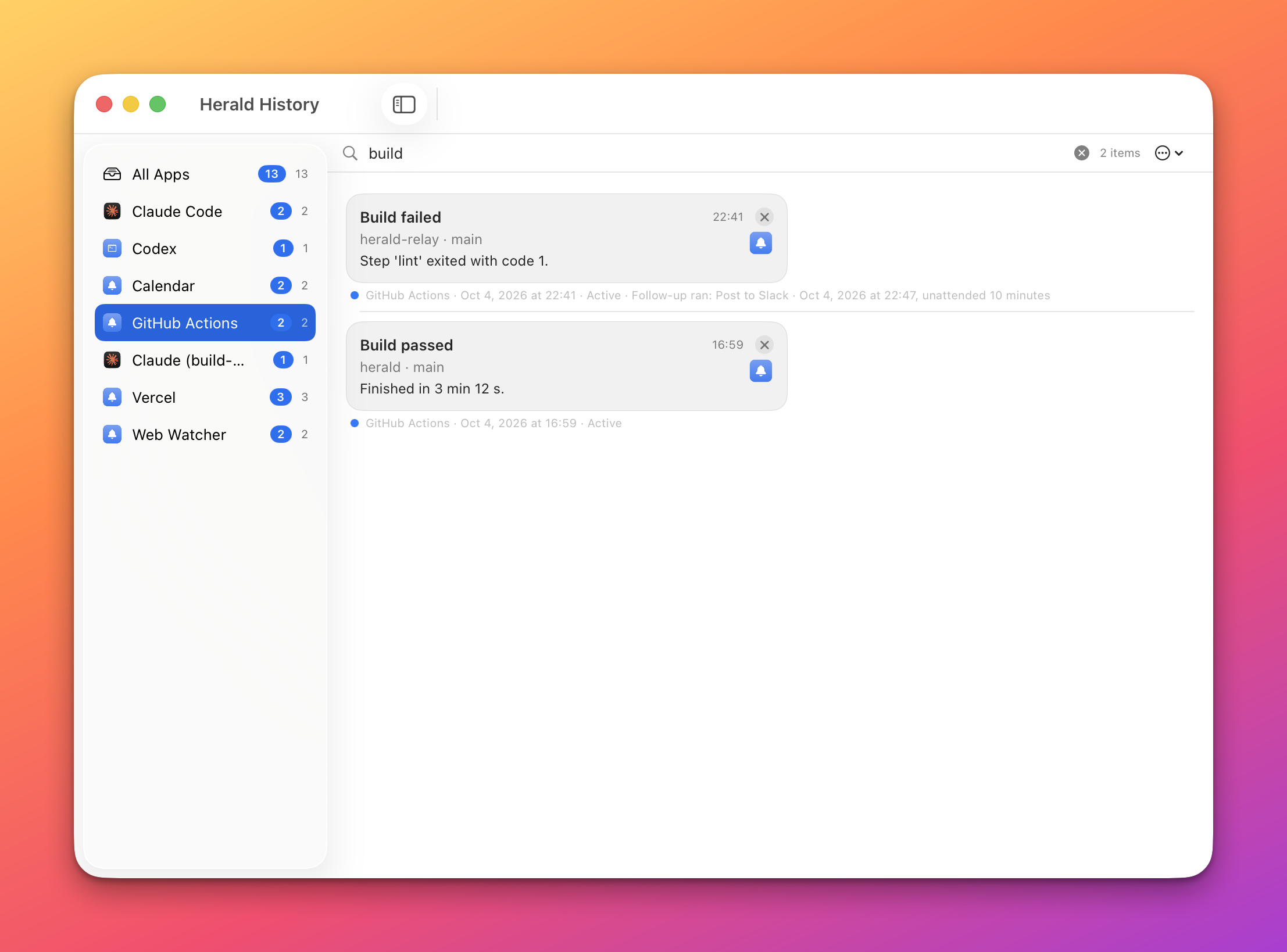Screen dimensions: 1287x952
Task: Click the 'Build failed' title
Action: (x=401, y=217)
